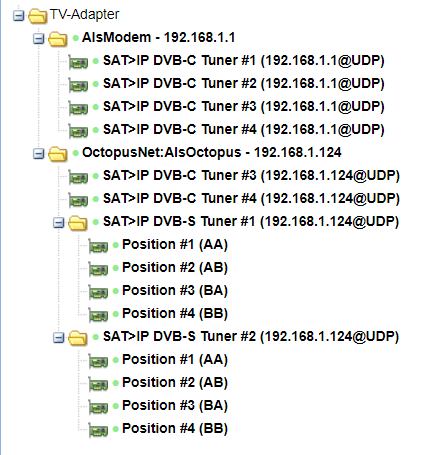Click card icon of DVB-C Tuner #1 (192.168.1.1)

tap(78, 62)
